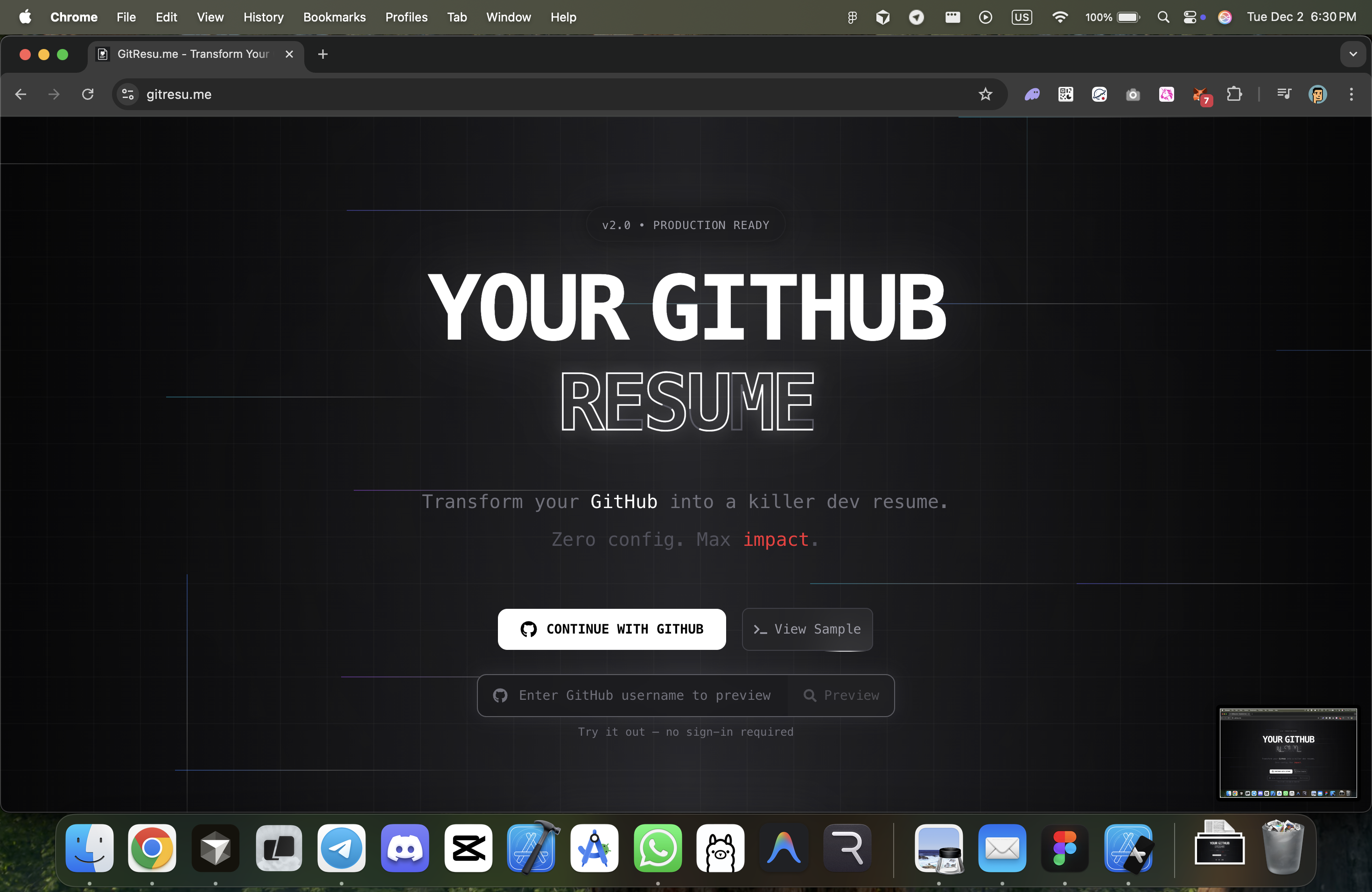The image size is (1372, 892).
Task: Switch to the GitResu.me browser tab
Action: coord(190,54)
